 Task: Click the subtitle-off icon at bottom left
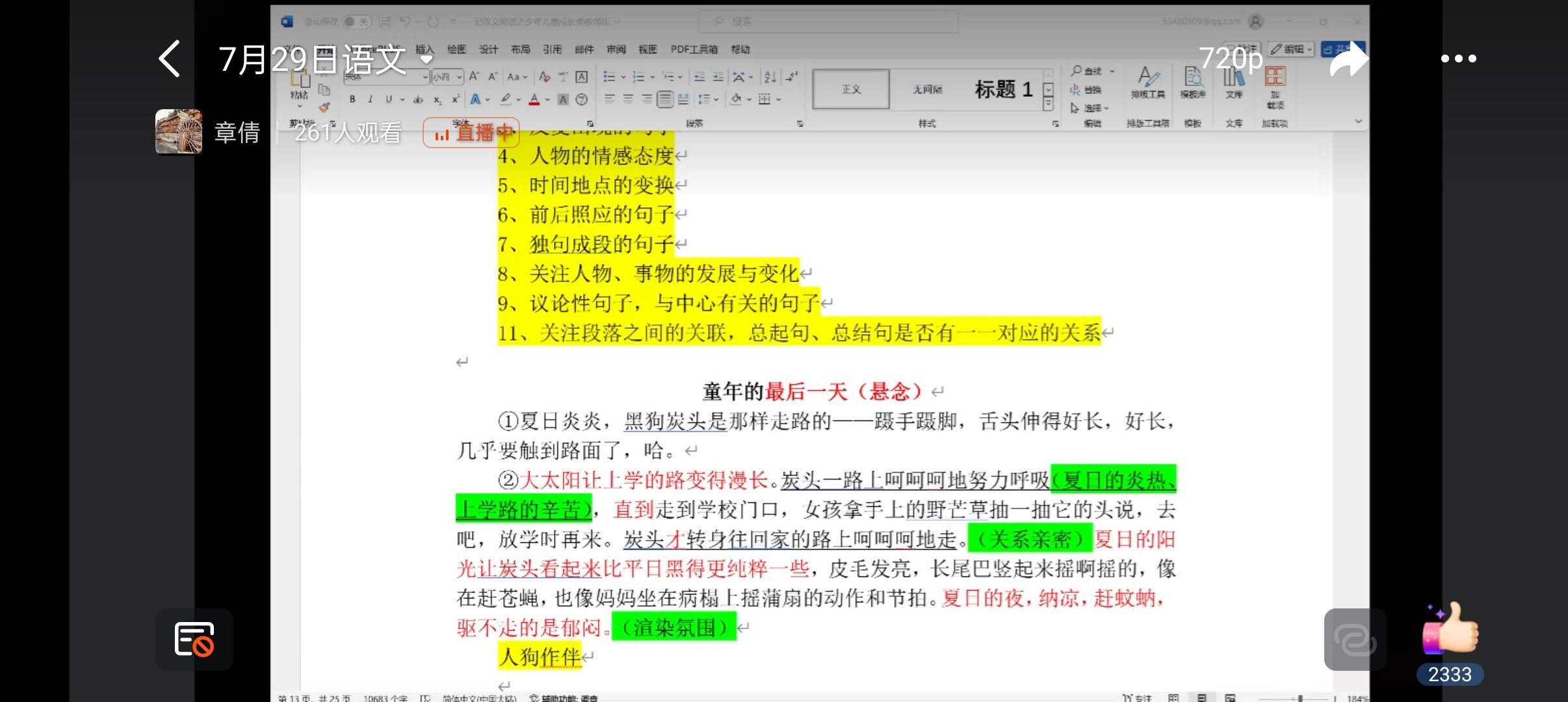(194, 639)
